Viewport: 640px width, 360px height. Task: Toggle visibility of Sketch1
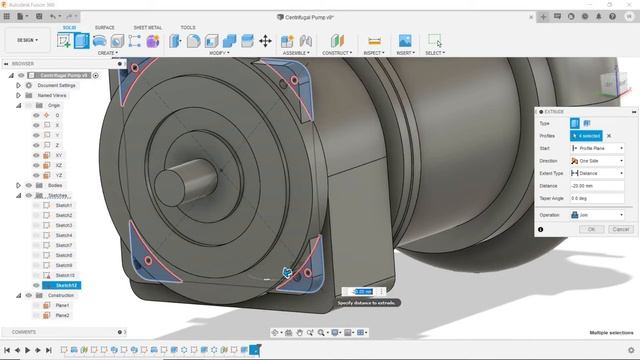click(x=36, y=205)
